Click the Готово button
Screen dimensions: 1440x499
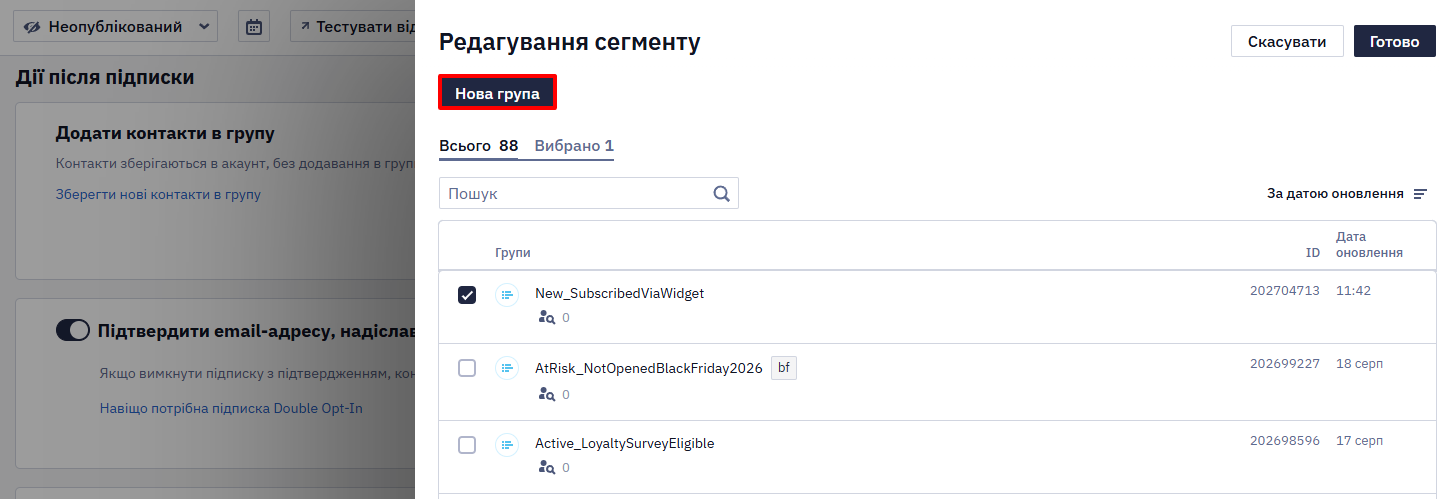click(1395, 42)
